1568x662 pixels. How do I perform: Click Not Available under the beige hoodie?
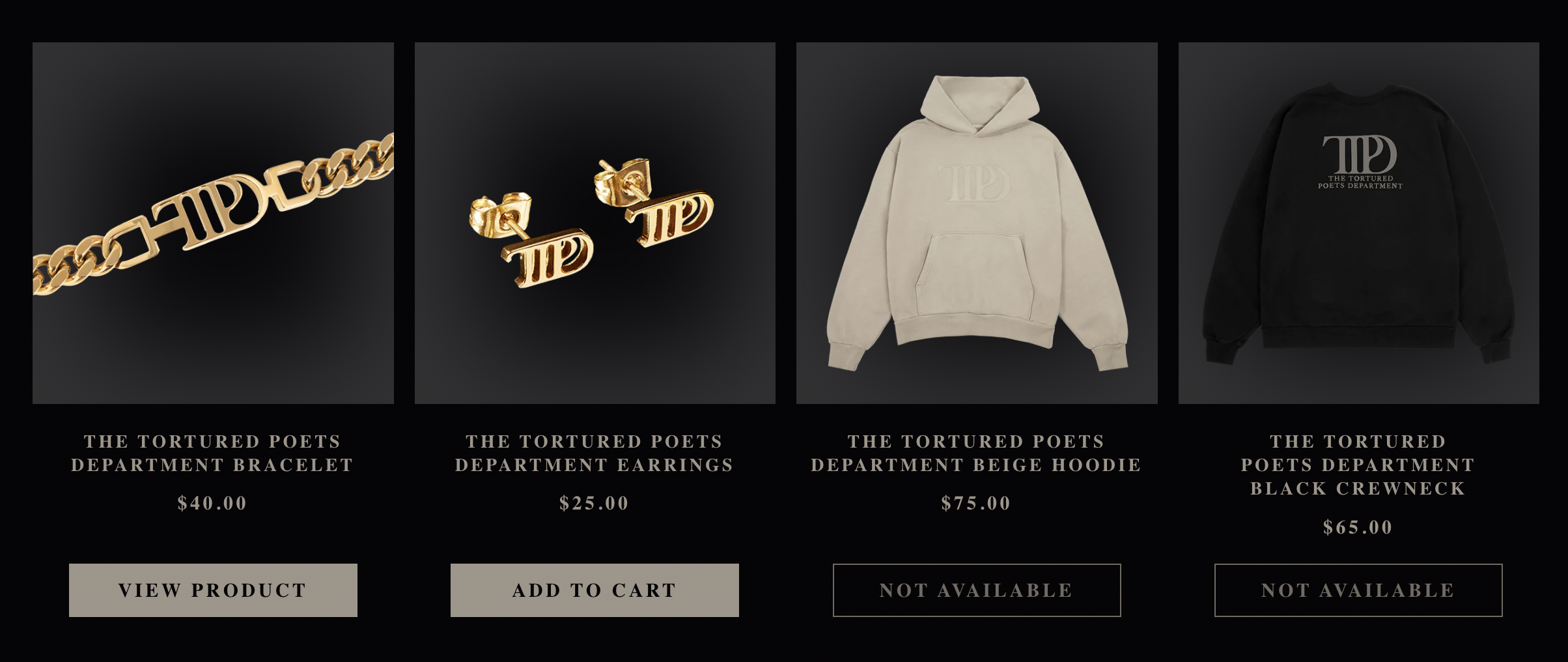977,590
